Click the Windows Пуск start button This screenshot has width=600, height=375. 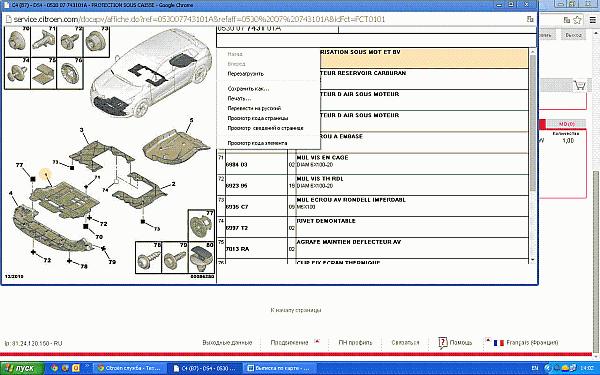[21, 368]
